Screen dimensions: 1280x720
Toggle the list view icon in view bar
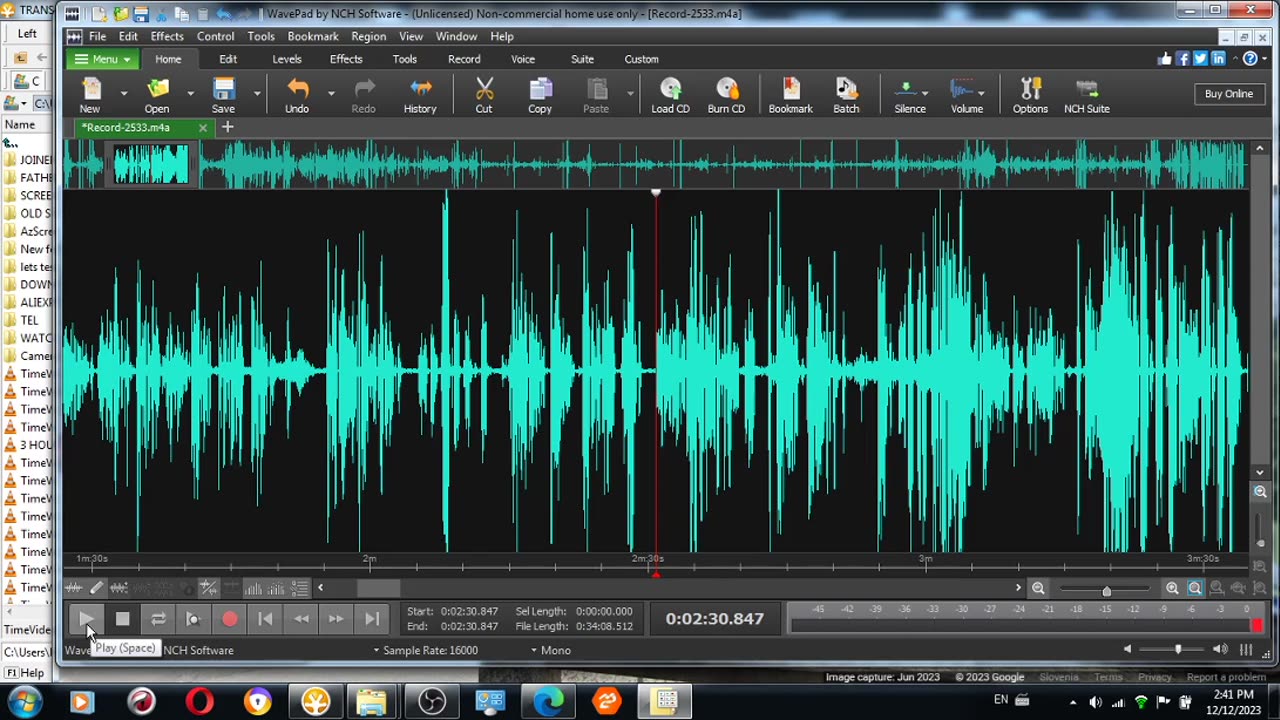coord(299,588)
